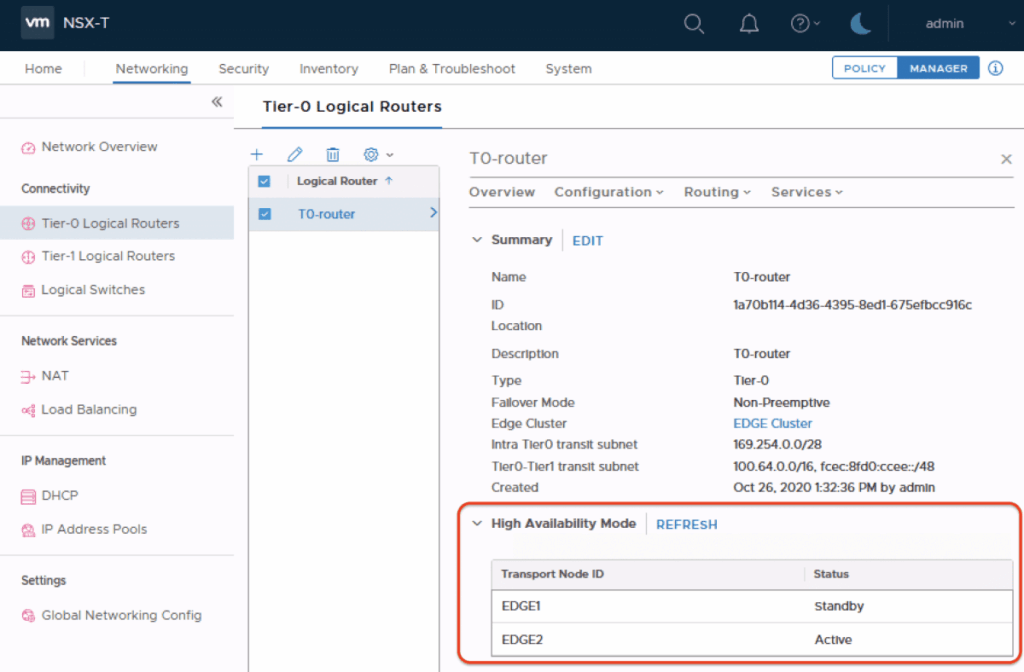This screenshot has height=672, width=1024.
Task: Switch to MANAGER mode
Action: click(938, 68)
